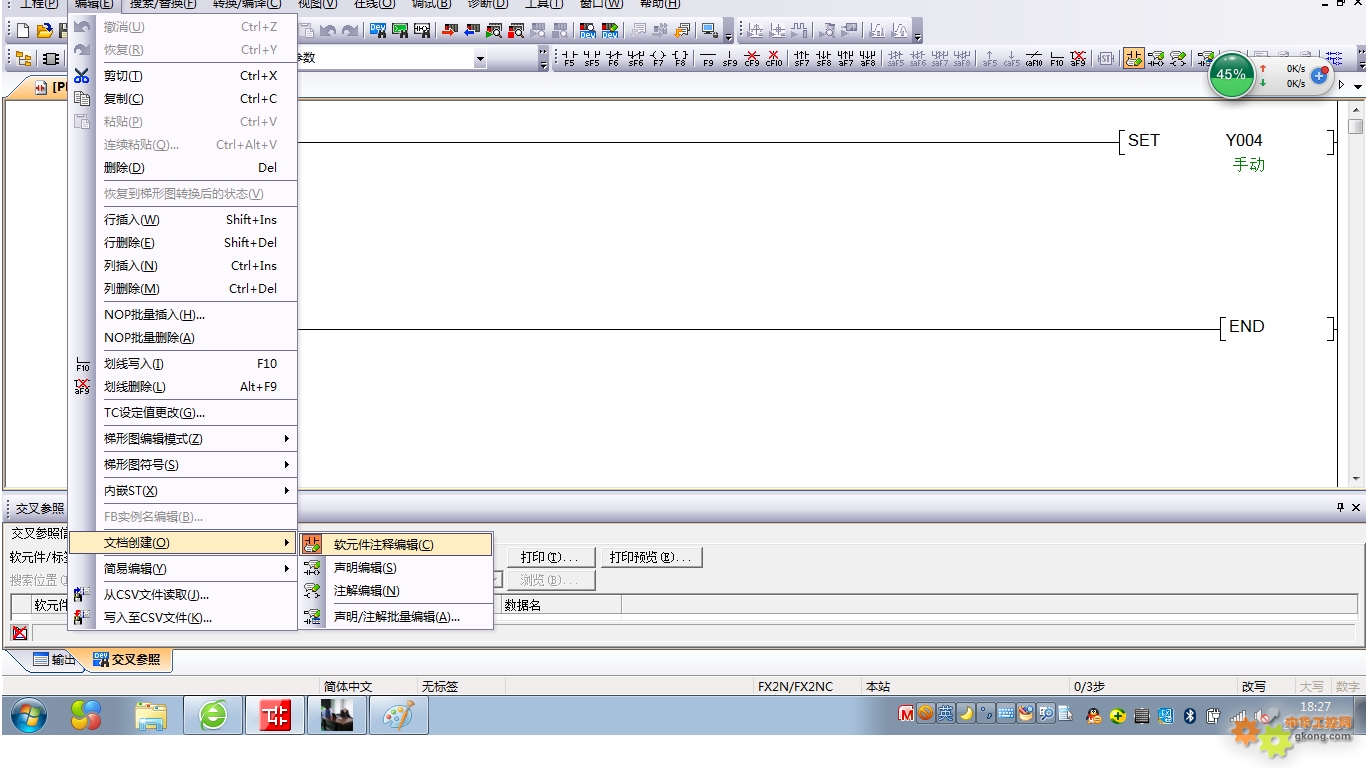Click the project navigation tree icon
This screenshot has width=1366, height=768.
23,59
